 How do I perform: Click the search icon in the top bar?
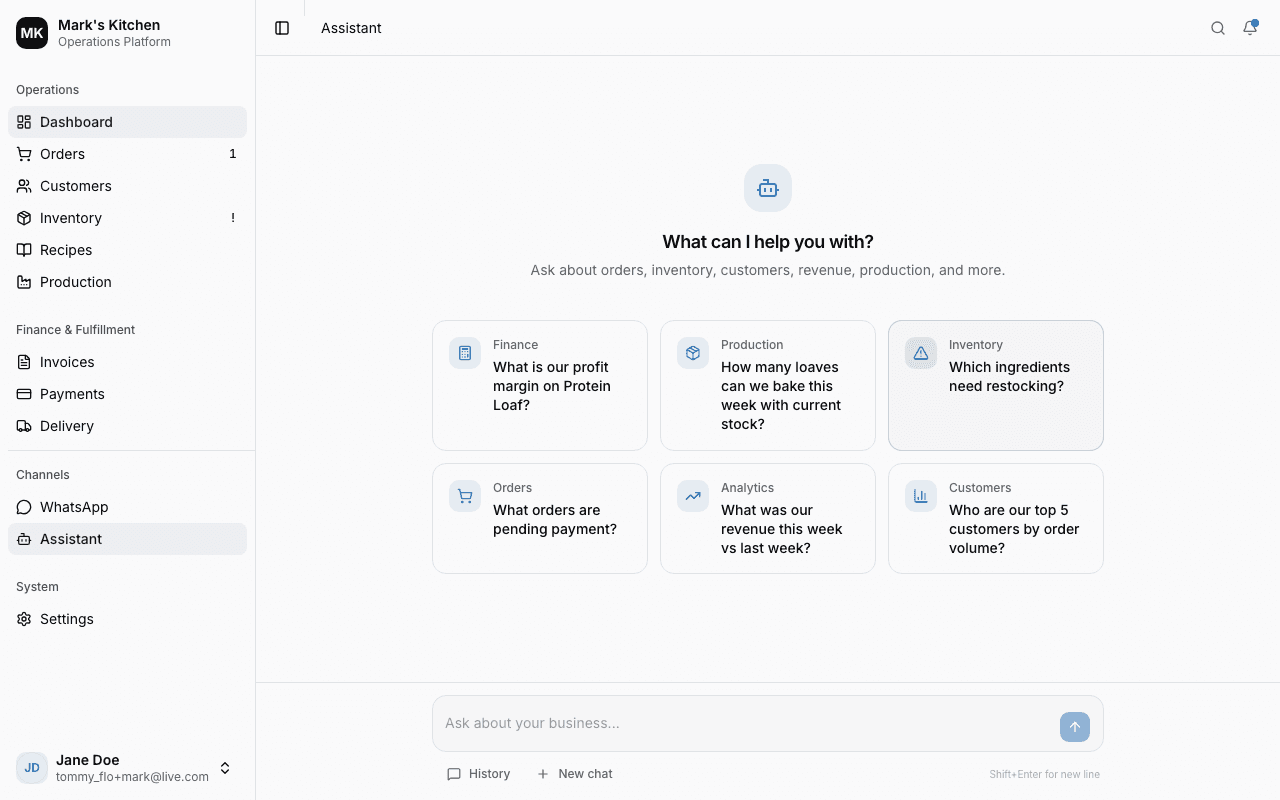pos(1218,28)
